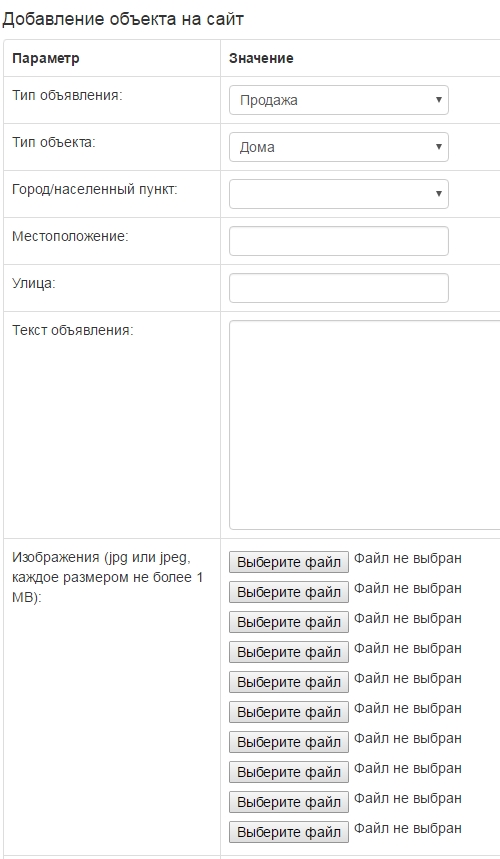The height and width of the screenshot is (859, 500).
Task: Click inside the Текст объявления text area
Action: (x=365, y=425)
